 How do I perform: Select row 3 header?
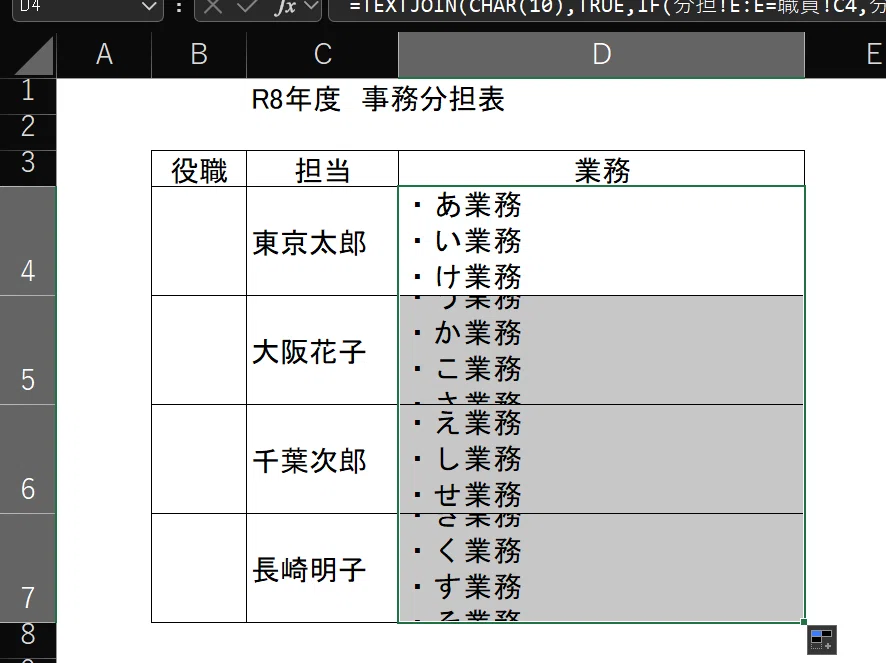click(28, 168)
